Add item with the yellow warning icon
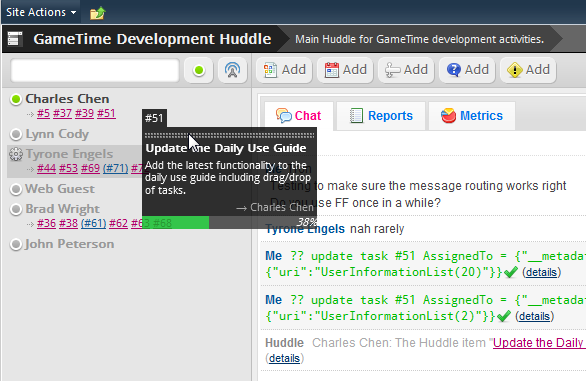This screenshot has width=586, height=381. point(528,70)
